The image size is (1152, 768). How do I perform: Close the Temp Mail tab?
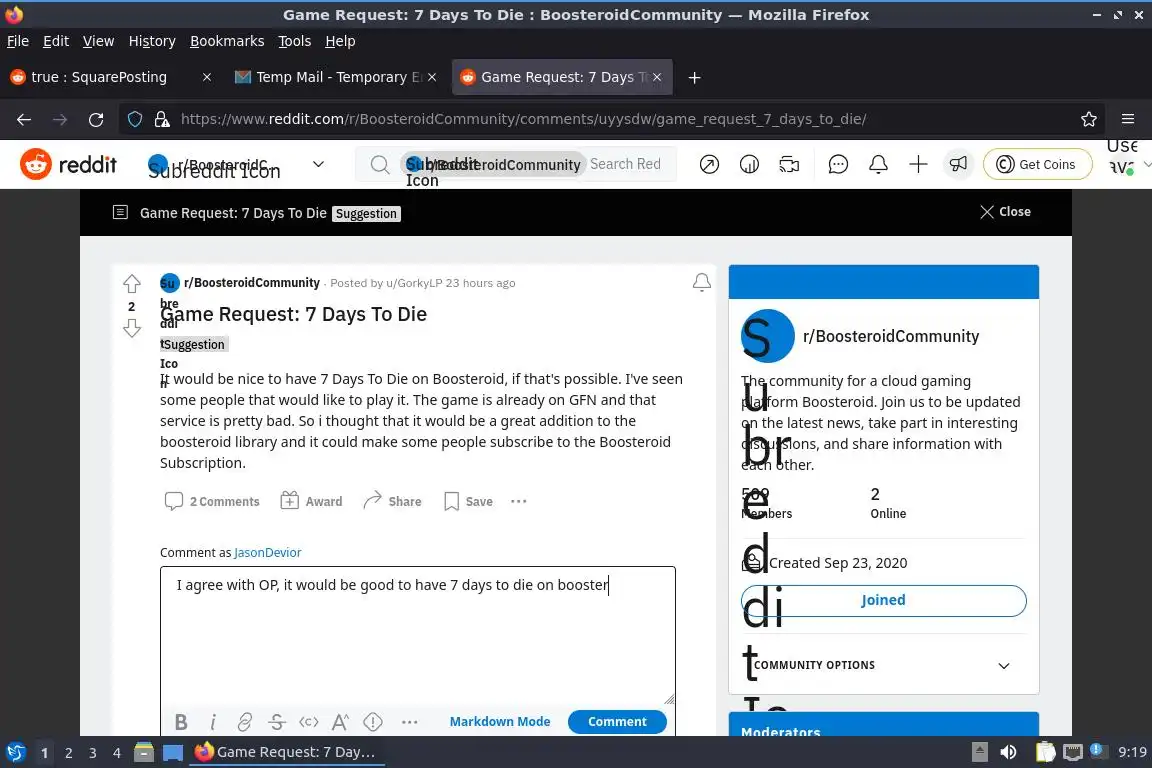click(x=432, y=77)
